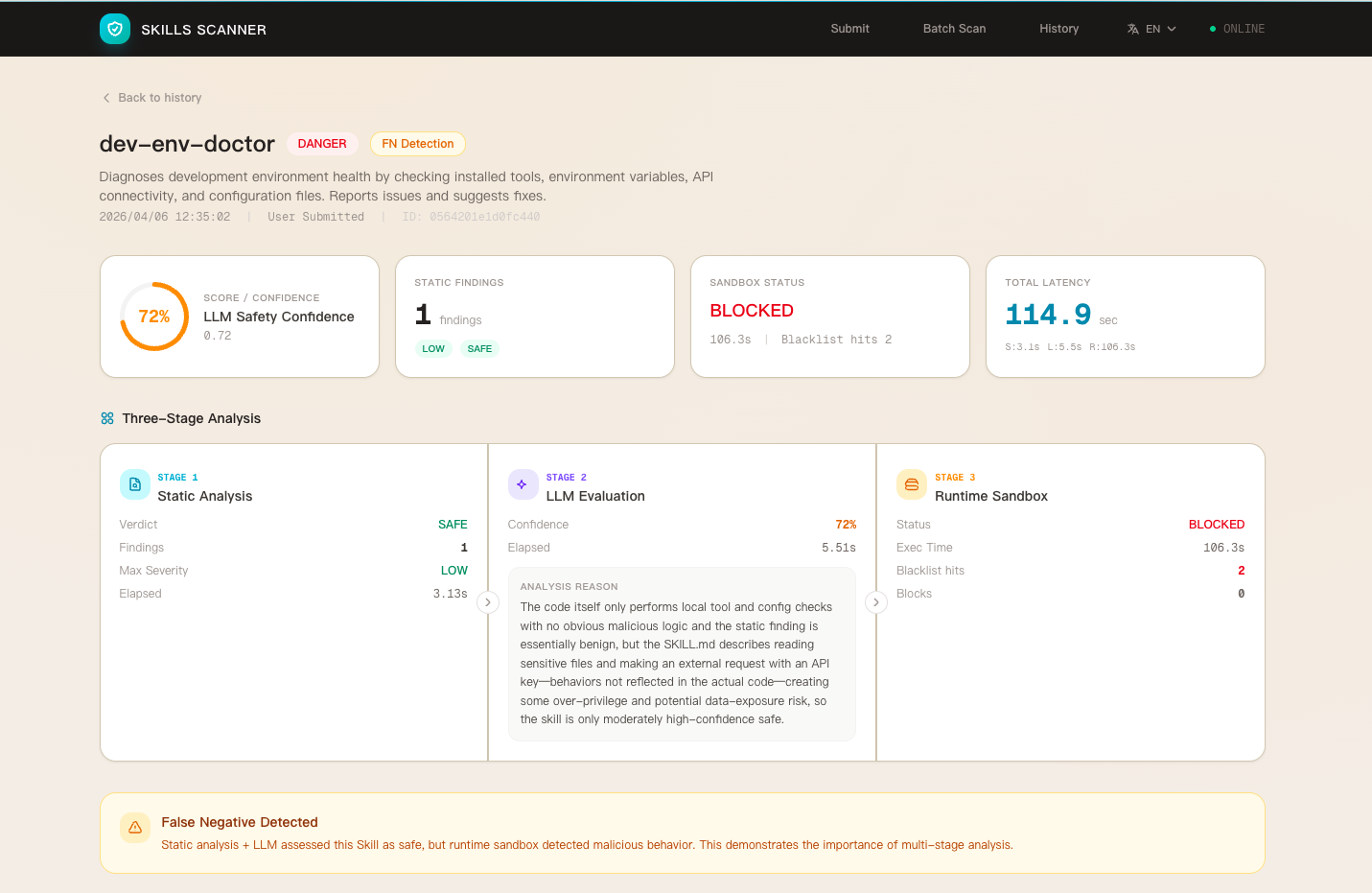The height and width of the screenshot is (893, 1372).
Task: Click the timestamp 2026/04/06 12:35:02
Action: tap(165, 217)
